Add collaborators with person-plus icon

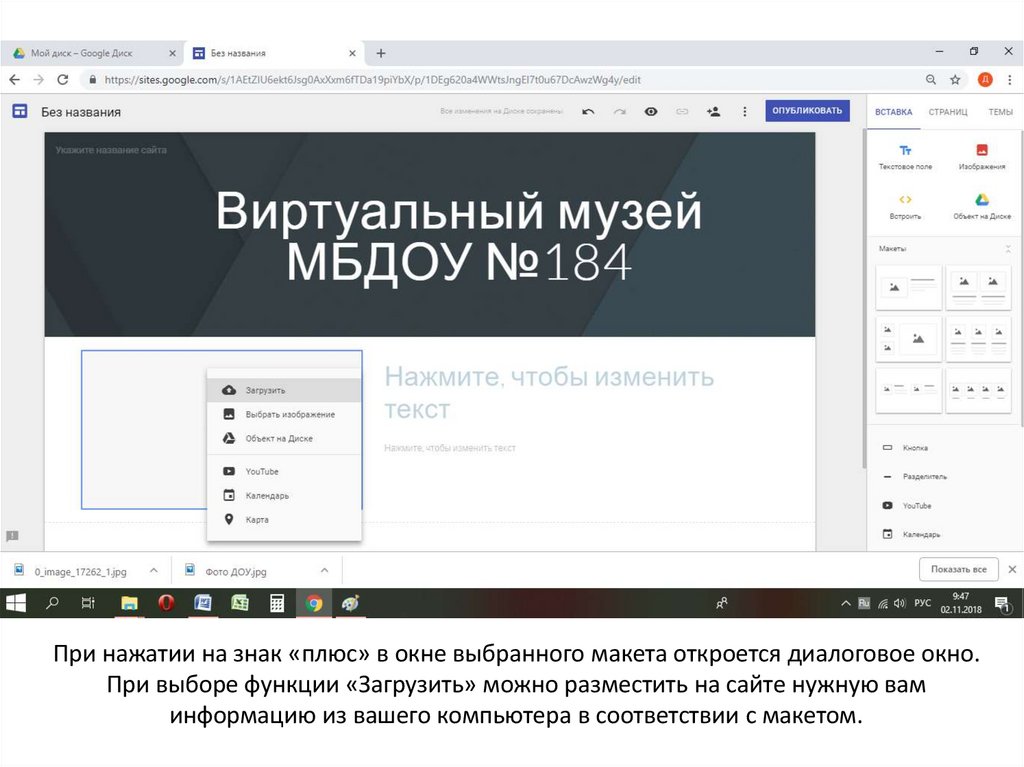coord(713,112)
